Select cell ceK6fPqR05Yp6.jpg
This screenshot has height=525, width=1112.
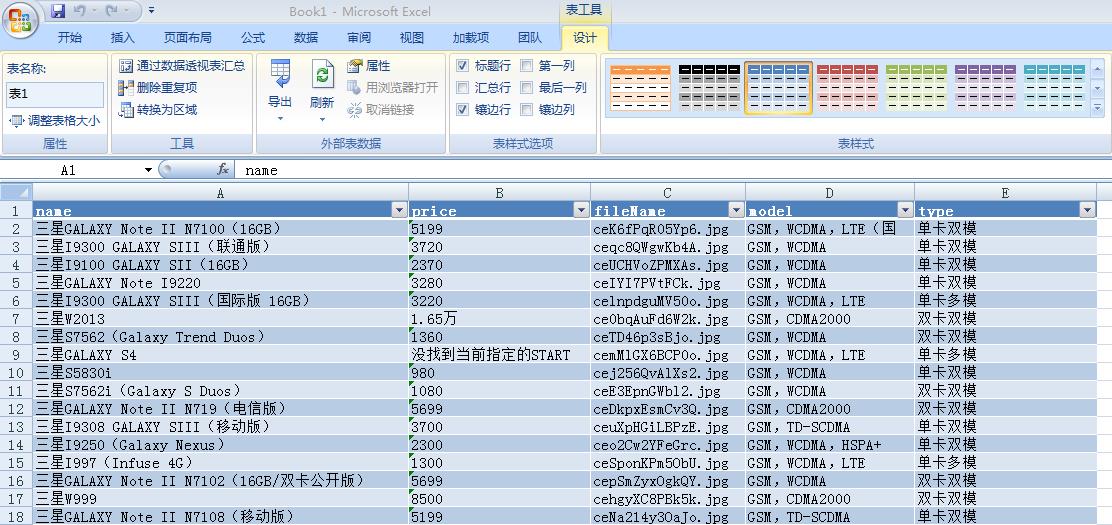(x=667, y=228)
